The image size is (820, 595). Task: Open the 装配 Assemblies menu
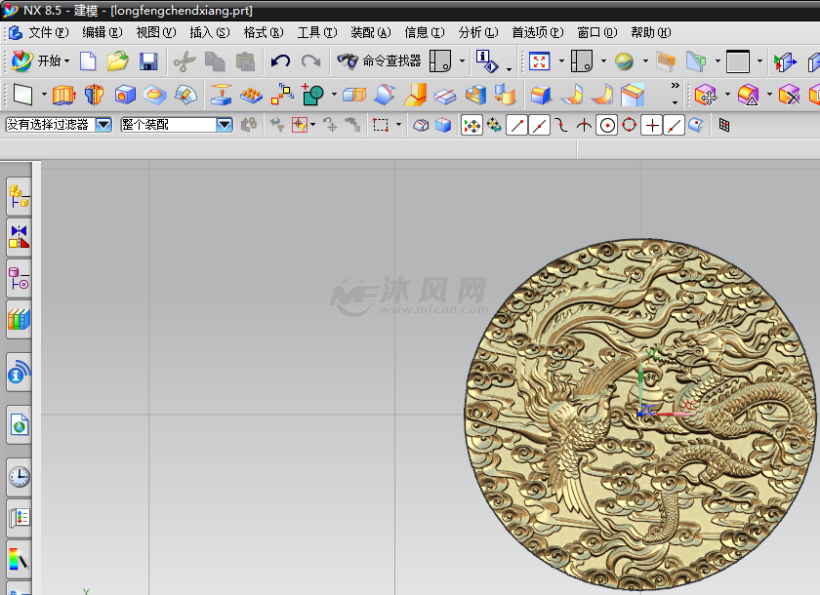(x=370, y=32)
